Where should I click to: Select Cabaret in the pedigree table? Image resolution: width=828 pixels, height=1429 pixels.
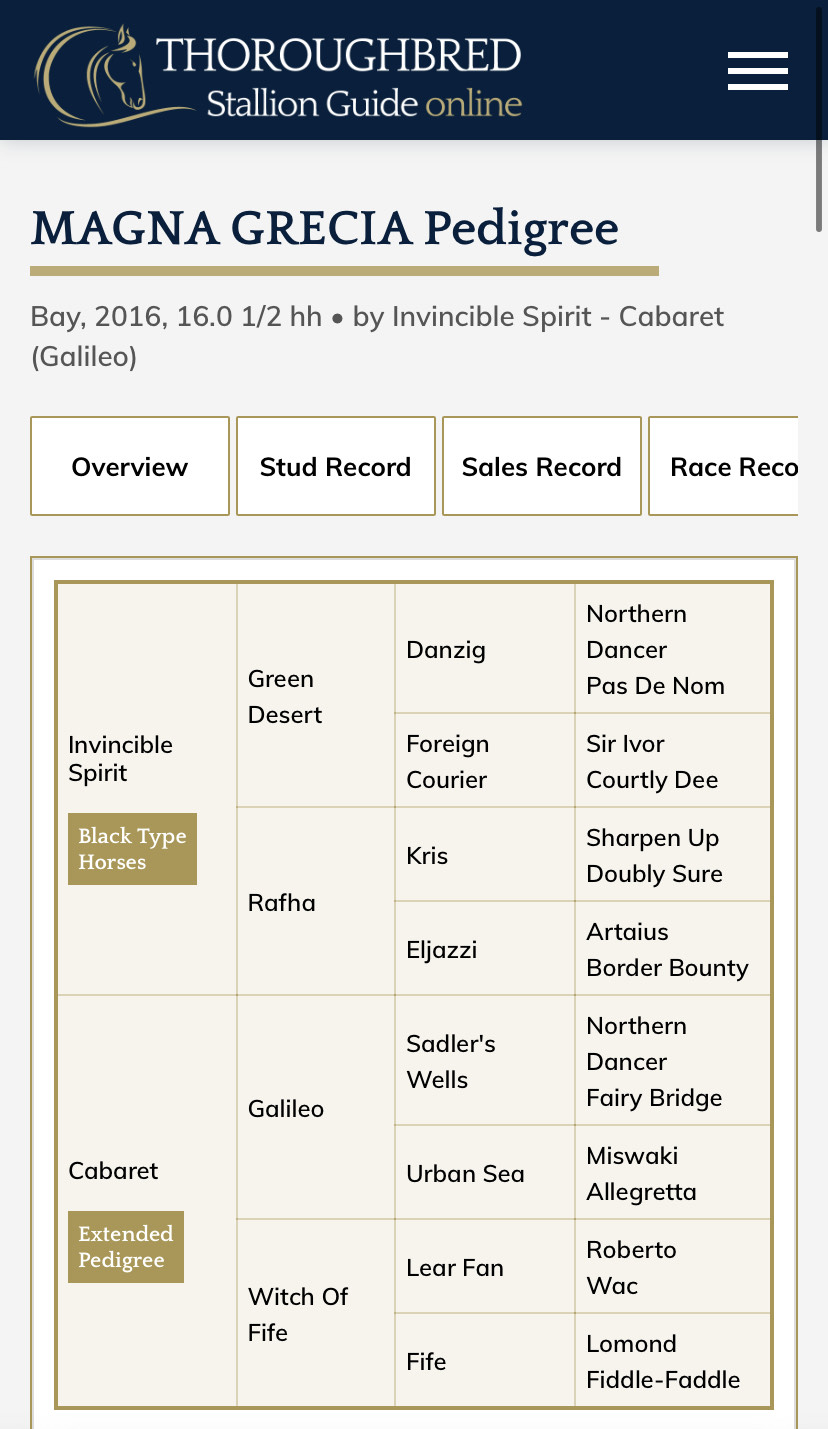click(113, 1170)
